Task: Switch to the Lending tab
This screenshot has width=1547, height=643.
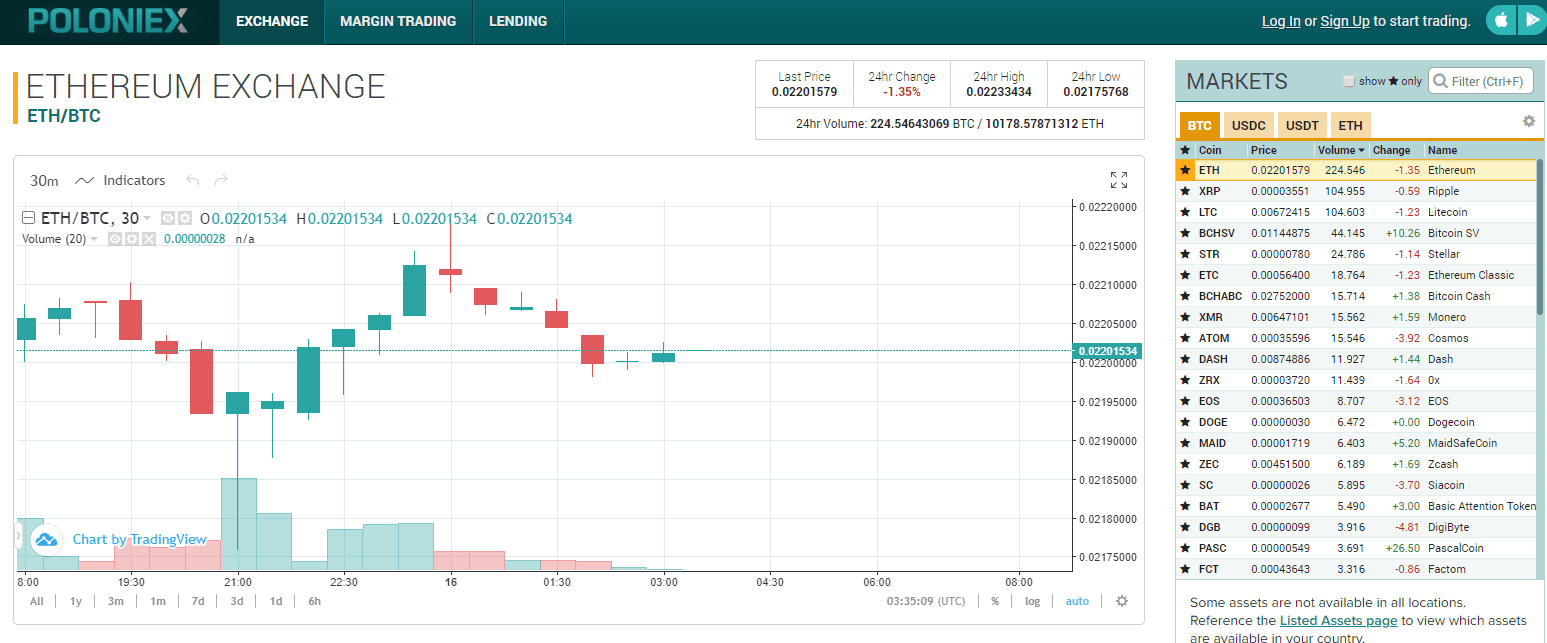Action: [518, 21]
